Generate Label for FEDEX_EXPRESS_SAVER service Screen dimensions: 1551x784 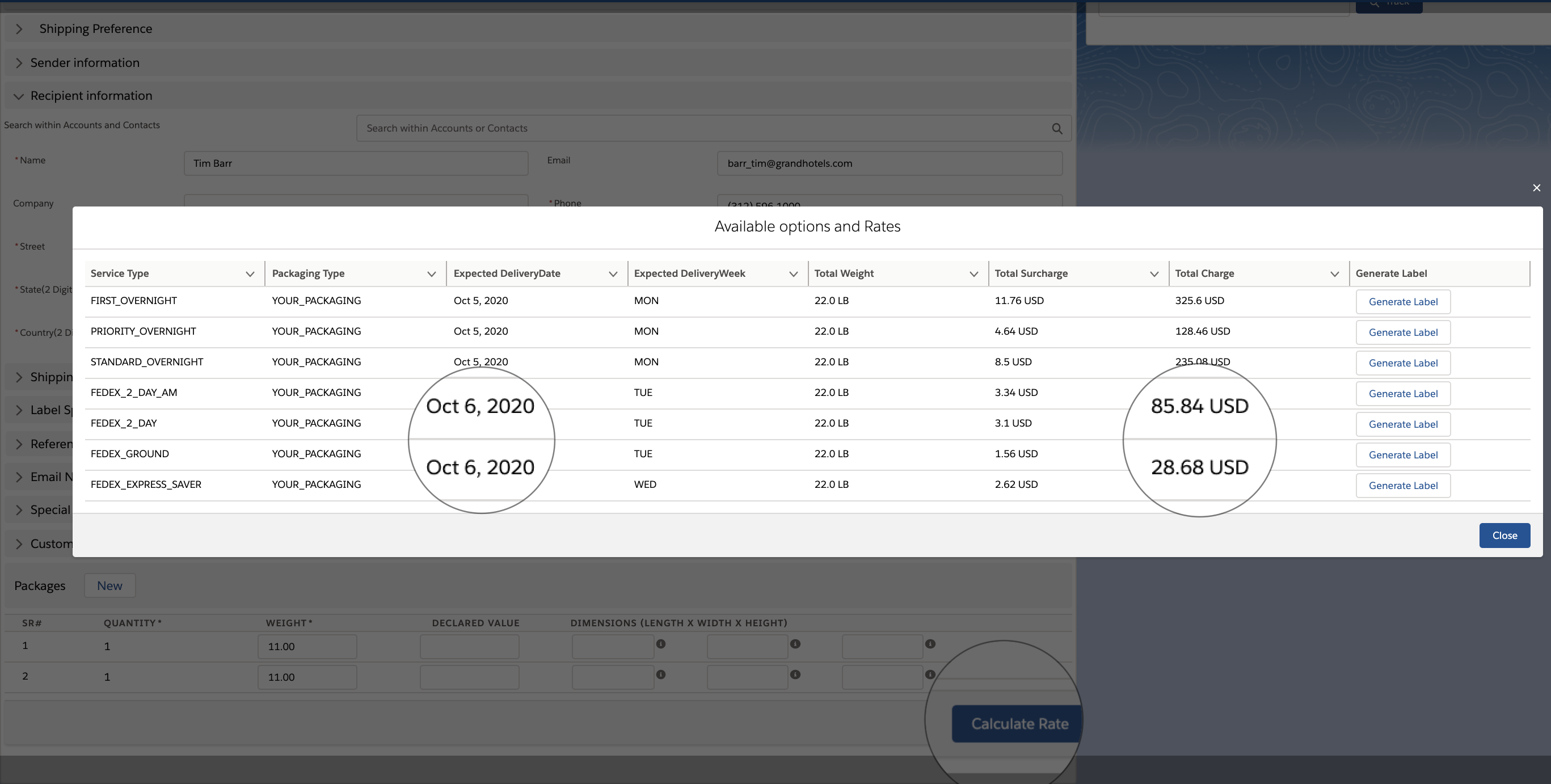pos(1402,486)
